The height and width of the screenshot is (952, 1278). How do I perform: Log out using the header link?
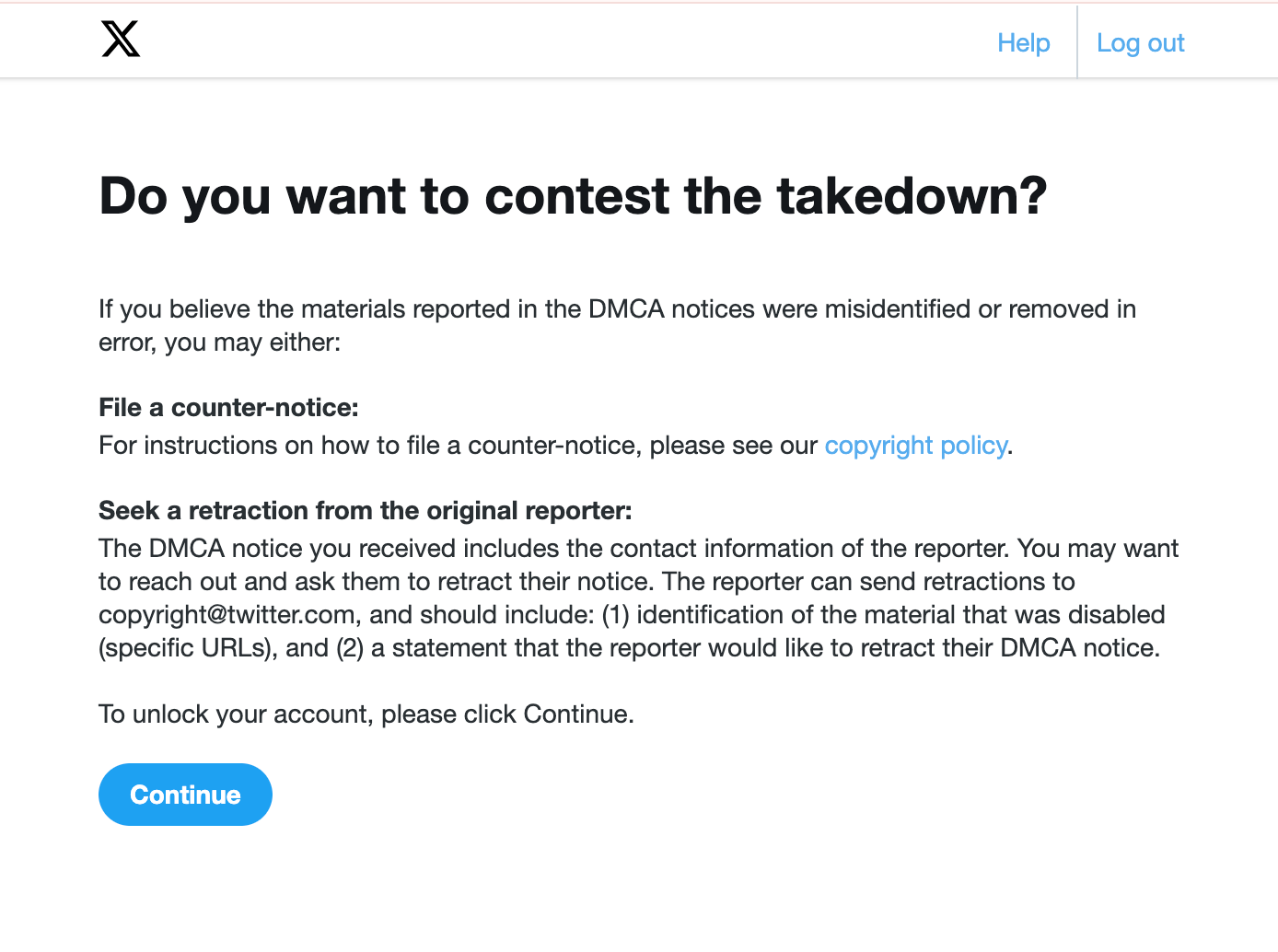coord(1140,43)
